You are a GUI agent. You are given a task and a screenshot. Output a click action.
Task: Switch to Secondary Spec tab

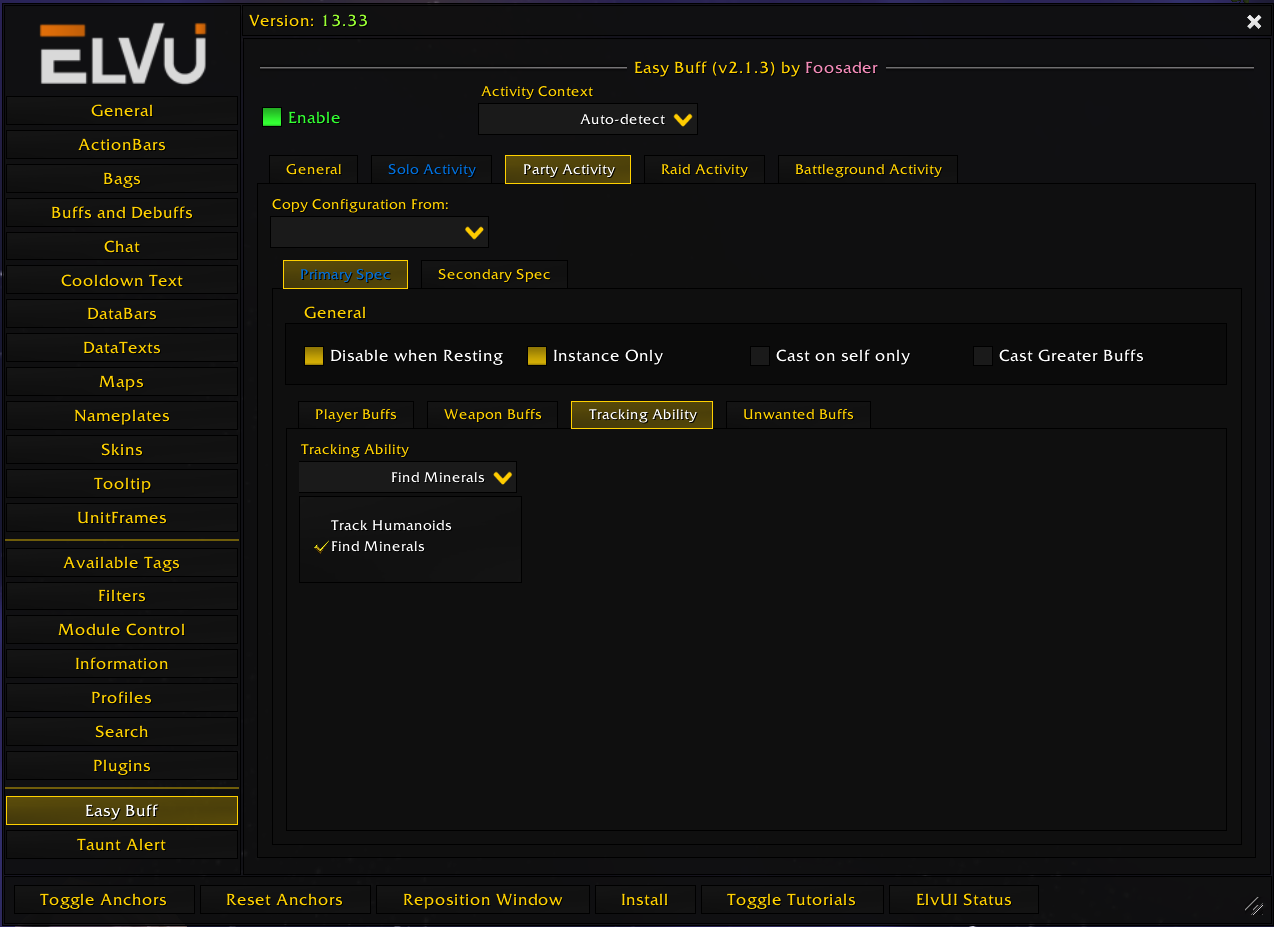click(494, 274)
